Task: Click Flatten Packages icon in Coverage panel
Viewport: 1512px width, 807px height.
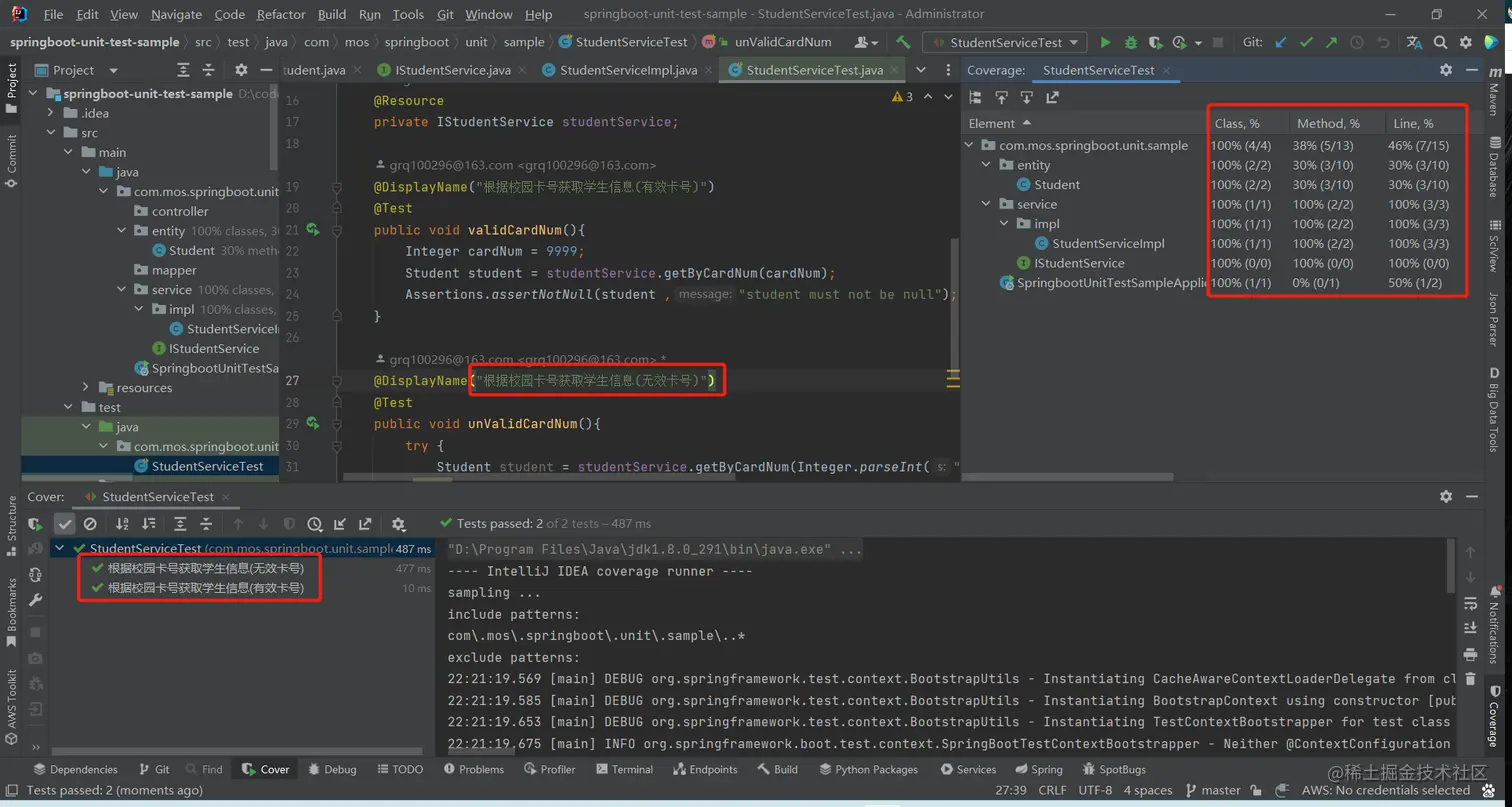Action: click(976, 97)
